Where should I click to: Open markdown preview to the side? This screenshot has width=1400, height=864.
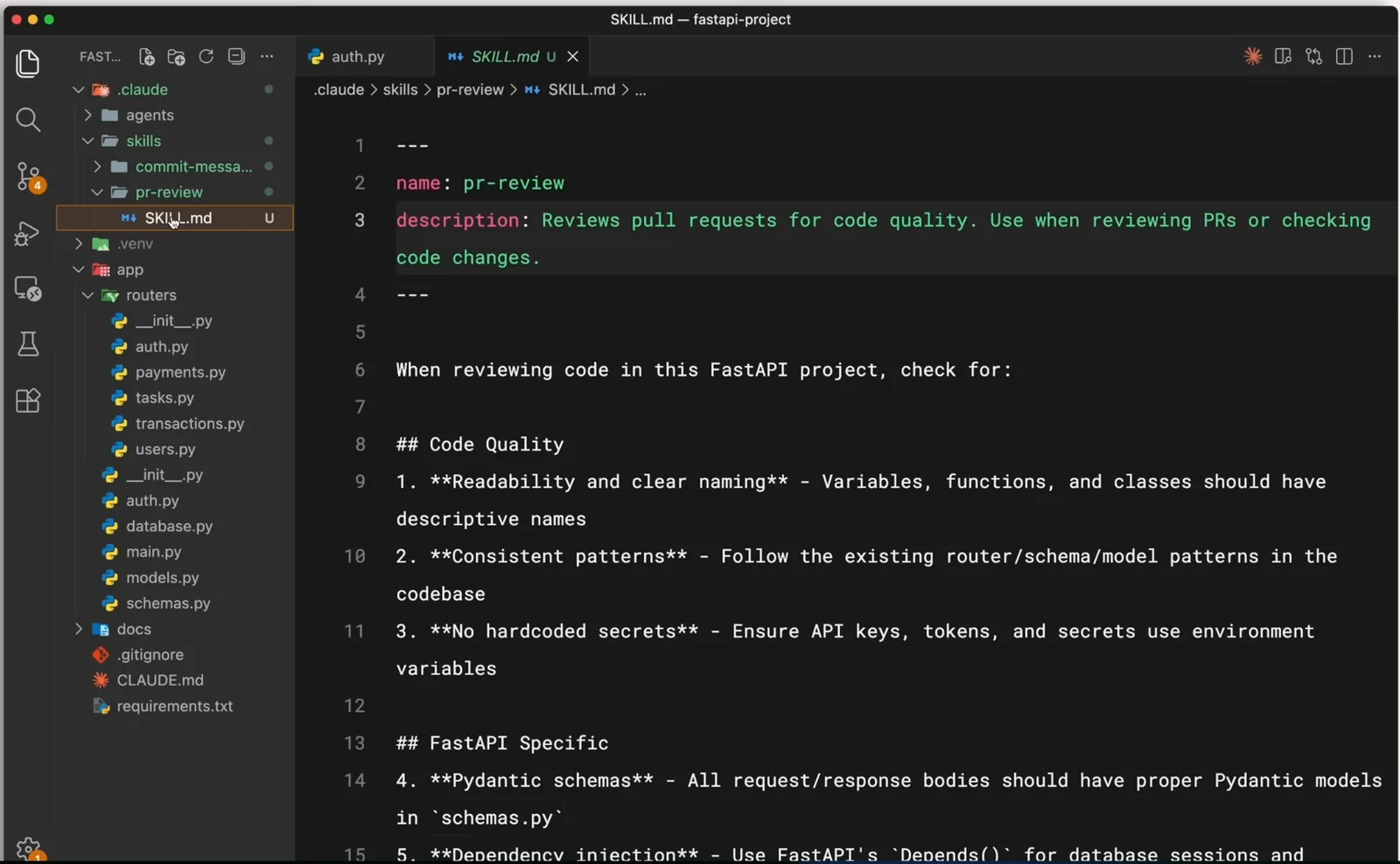[x=1284, y=56]
